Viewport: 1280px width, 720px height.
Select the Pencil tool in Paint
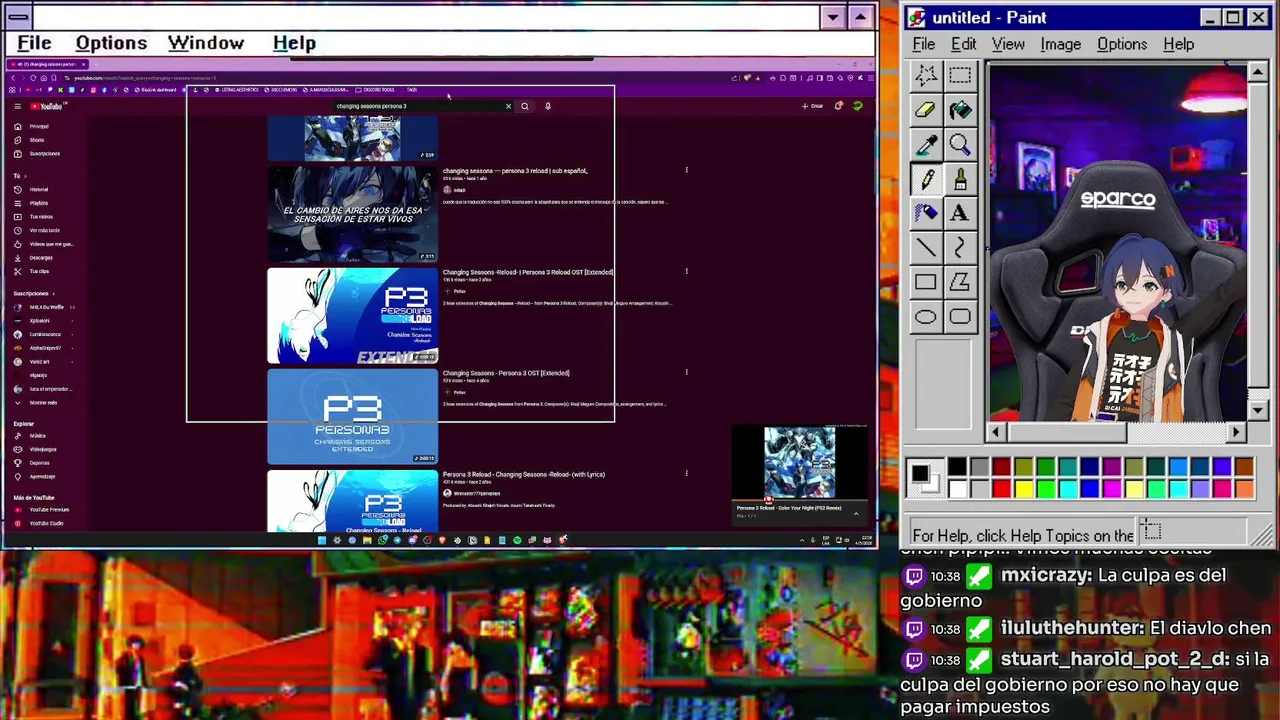[926, 179]
